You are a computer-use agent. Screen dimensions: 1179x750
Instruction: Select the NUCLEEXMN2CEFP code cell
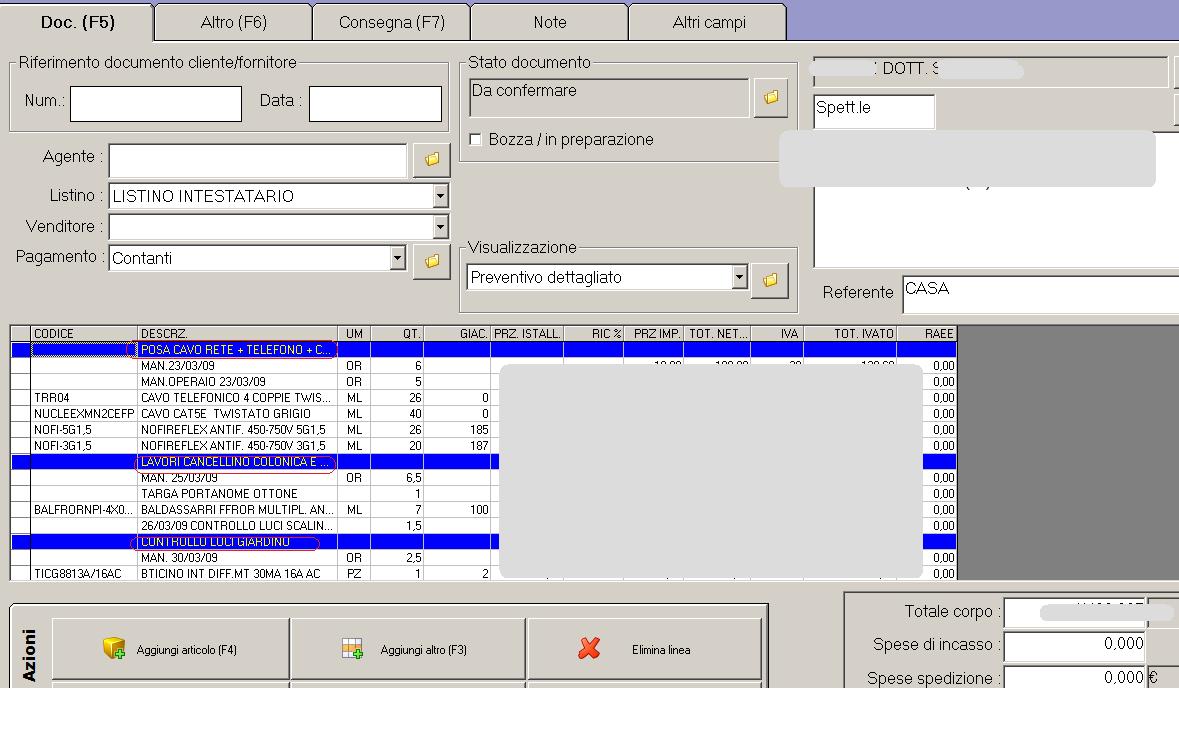click(84, 414)
